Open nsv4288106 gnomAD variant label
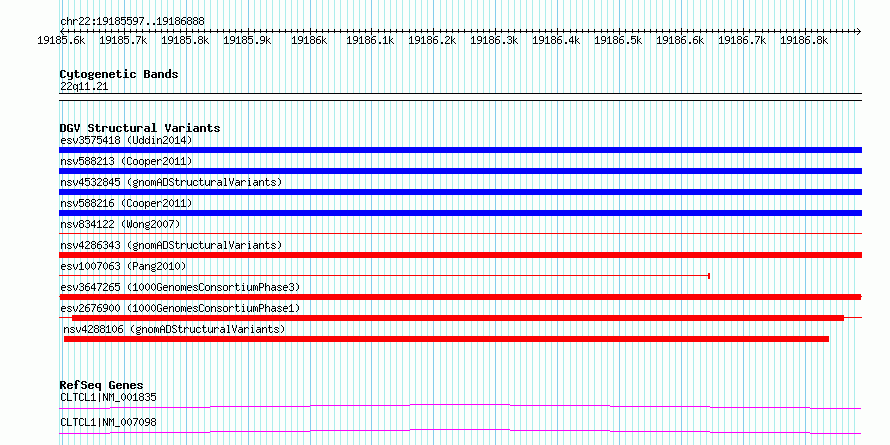This screenshot has height=445, width=890. tap(174, 329)
